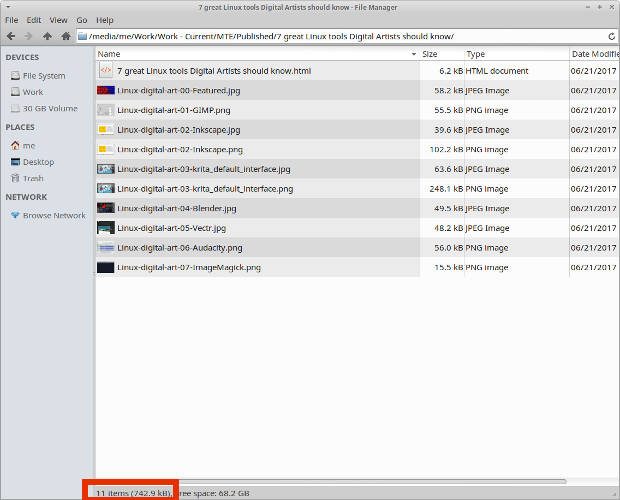Open the Help menu

click(x=105, y=20)
